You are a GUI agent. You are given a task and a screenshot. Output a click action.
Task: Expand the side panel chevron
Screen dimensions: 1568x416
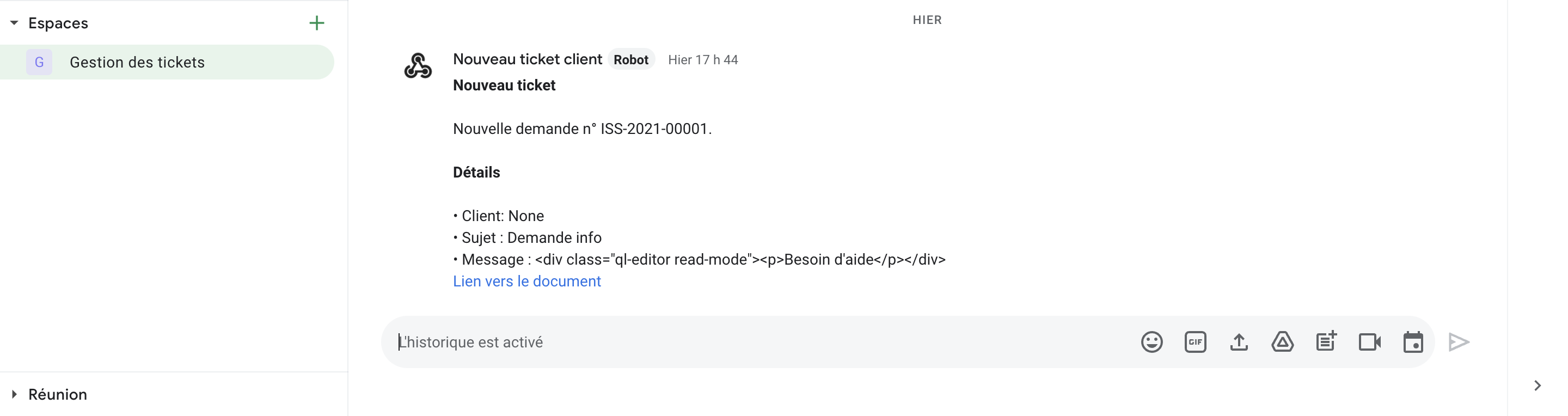[x=1537, y=385]
